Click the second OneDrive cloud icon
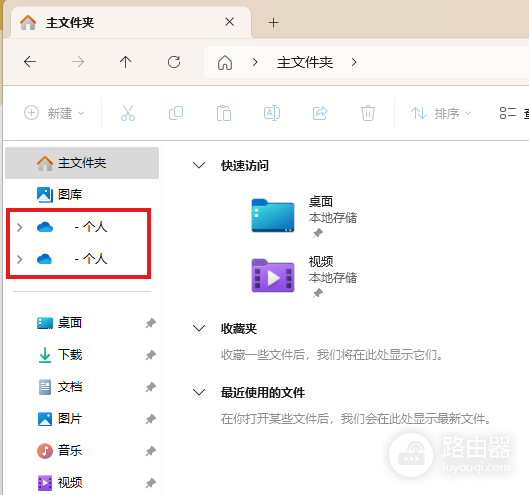This screenshot has width=529, height=495. point(45,259)
